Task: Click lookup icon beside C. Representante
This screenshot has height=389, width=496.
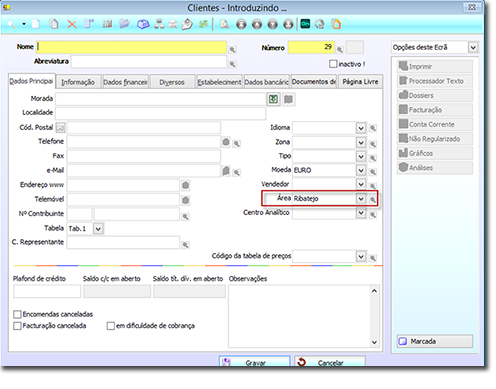Action: click(185, 245)
